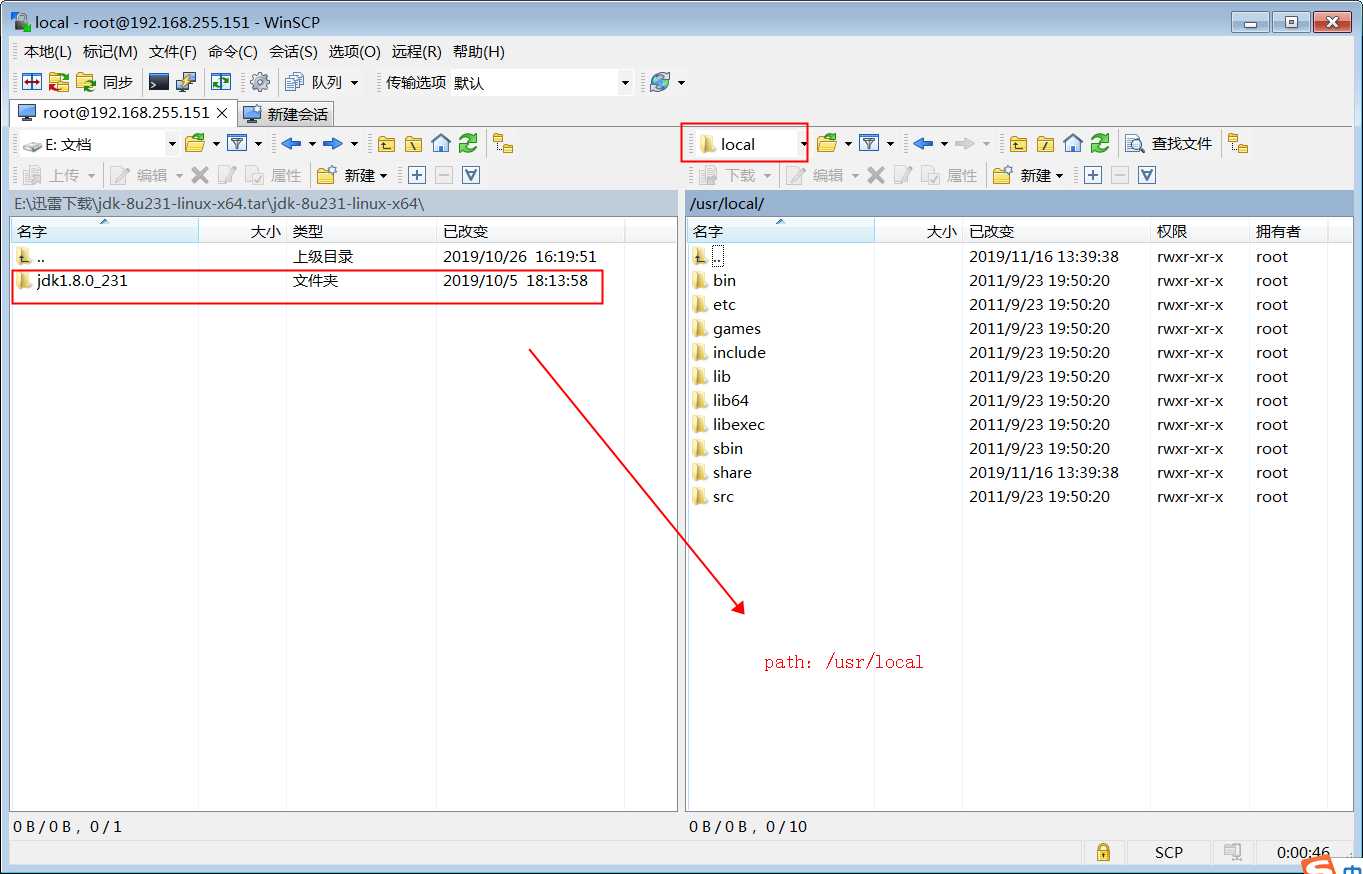Open the 会话(S) menu
This screenshot has width=1363, height=874.
click(x=293, y=52)
